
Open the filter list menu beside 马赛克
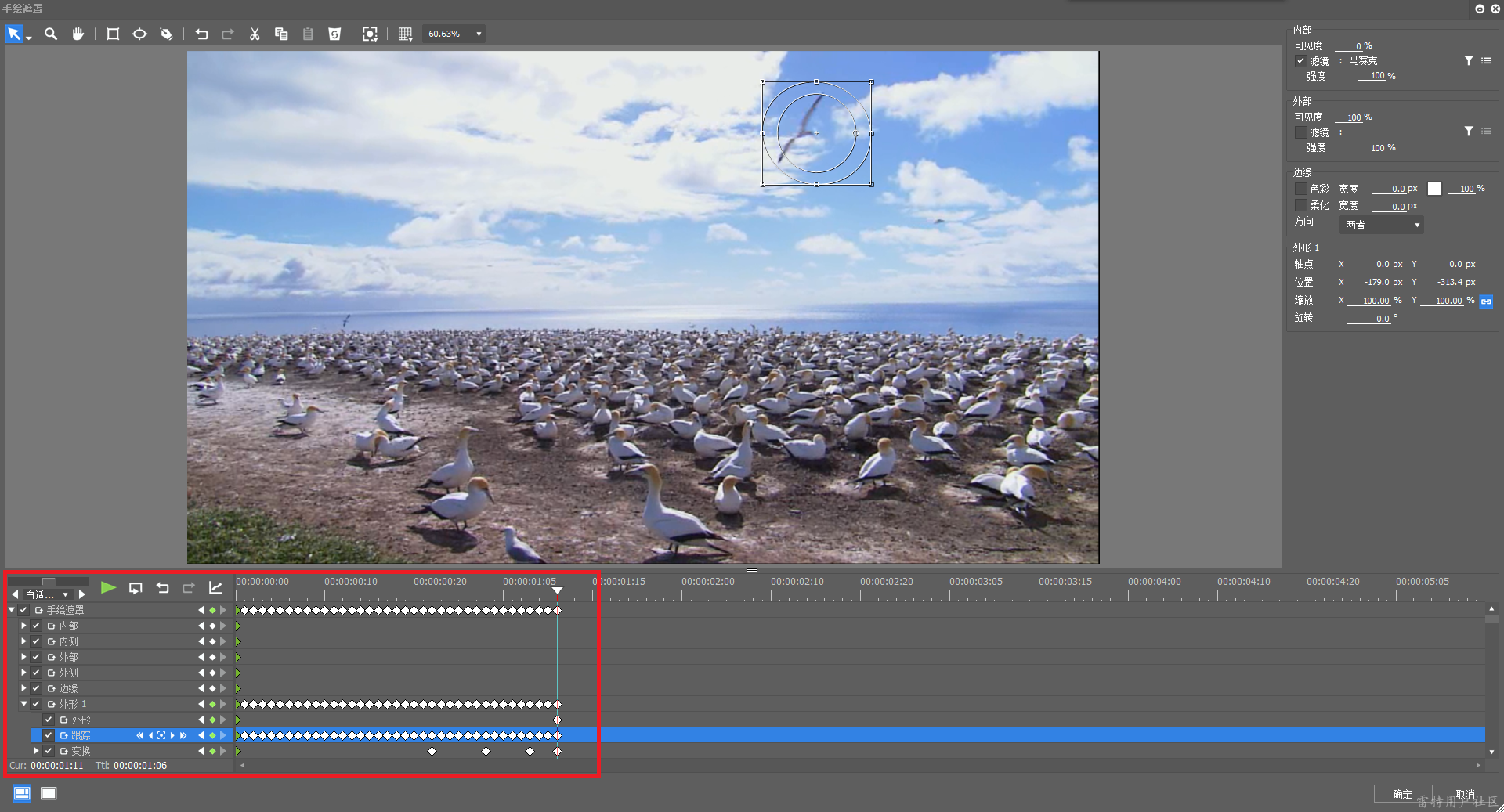[1487, 60]
